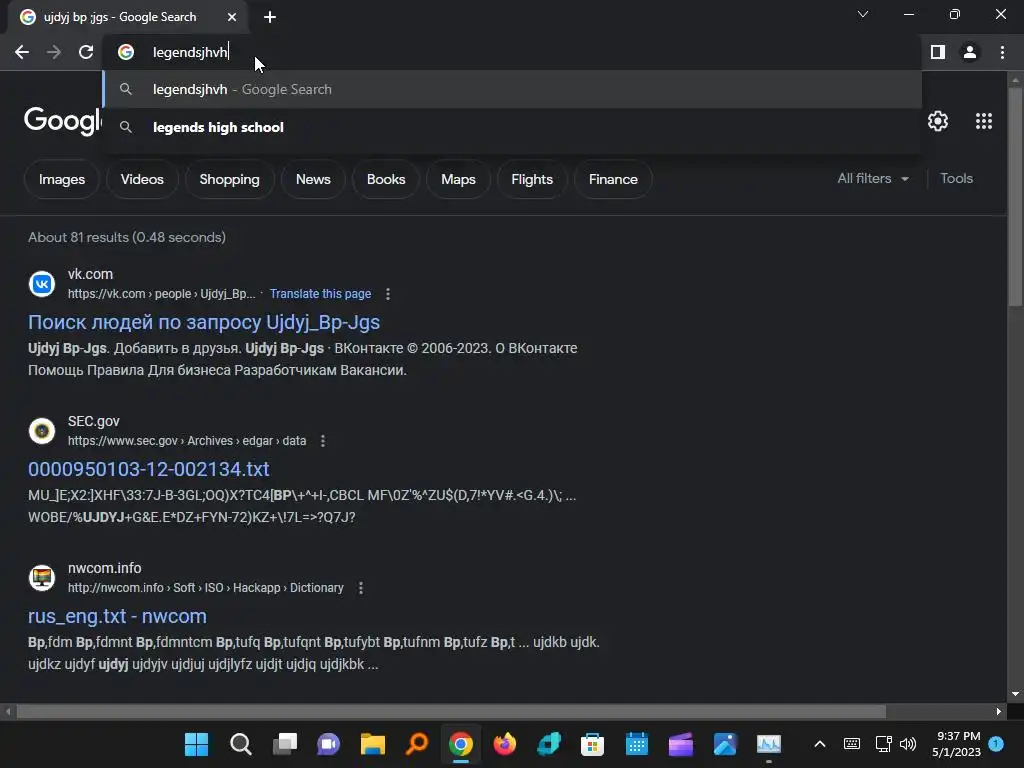Select the 'legendsjhvh - Google Search' suggestion
The image size is (1024, 768).
513,89
